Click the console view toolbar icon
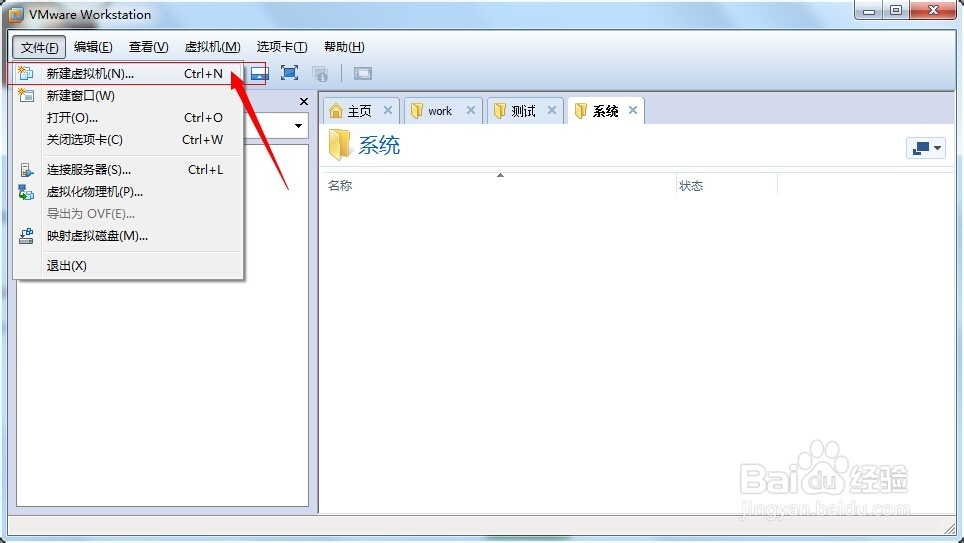 (363, 74)
